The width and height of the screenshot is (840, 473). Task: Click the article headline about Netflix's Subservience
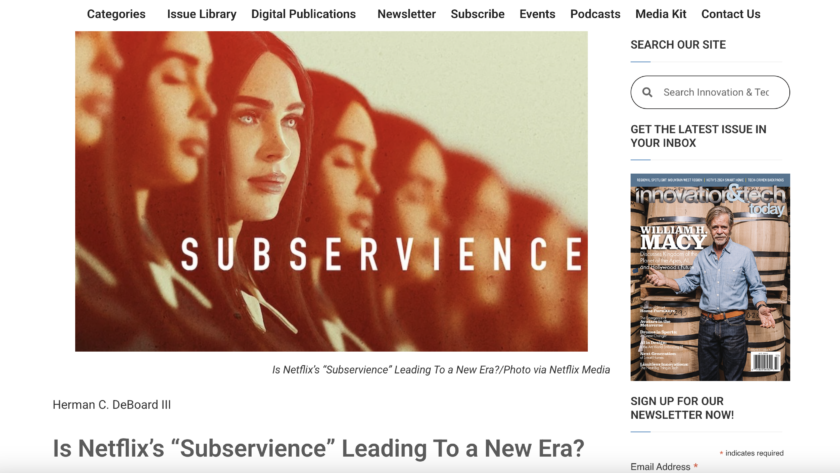click(x=318, y=448)
